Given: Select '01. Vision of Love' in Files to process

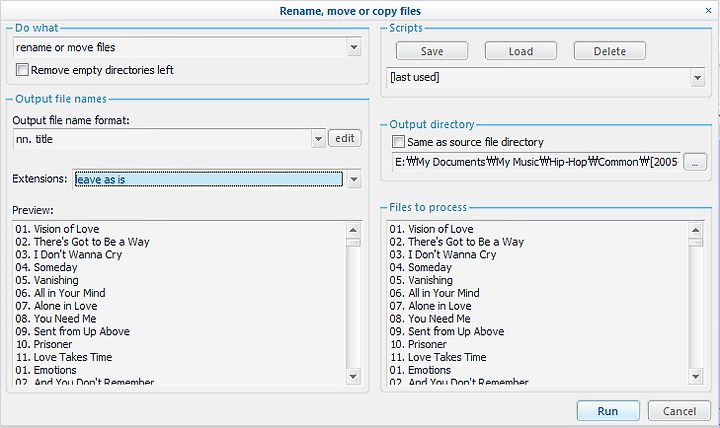Looking at the screenshot, I should pos(431,229).
